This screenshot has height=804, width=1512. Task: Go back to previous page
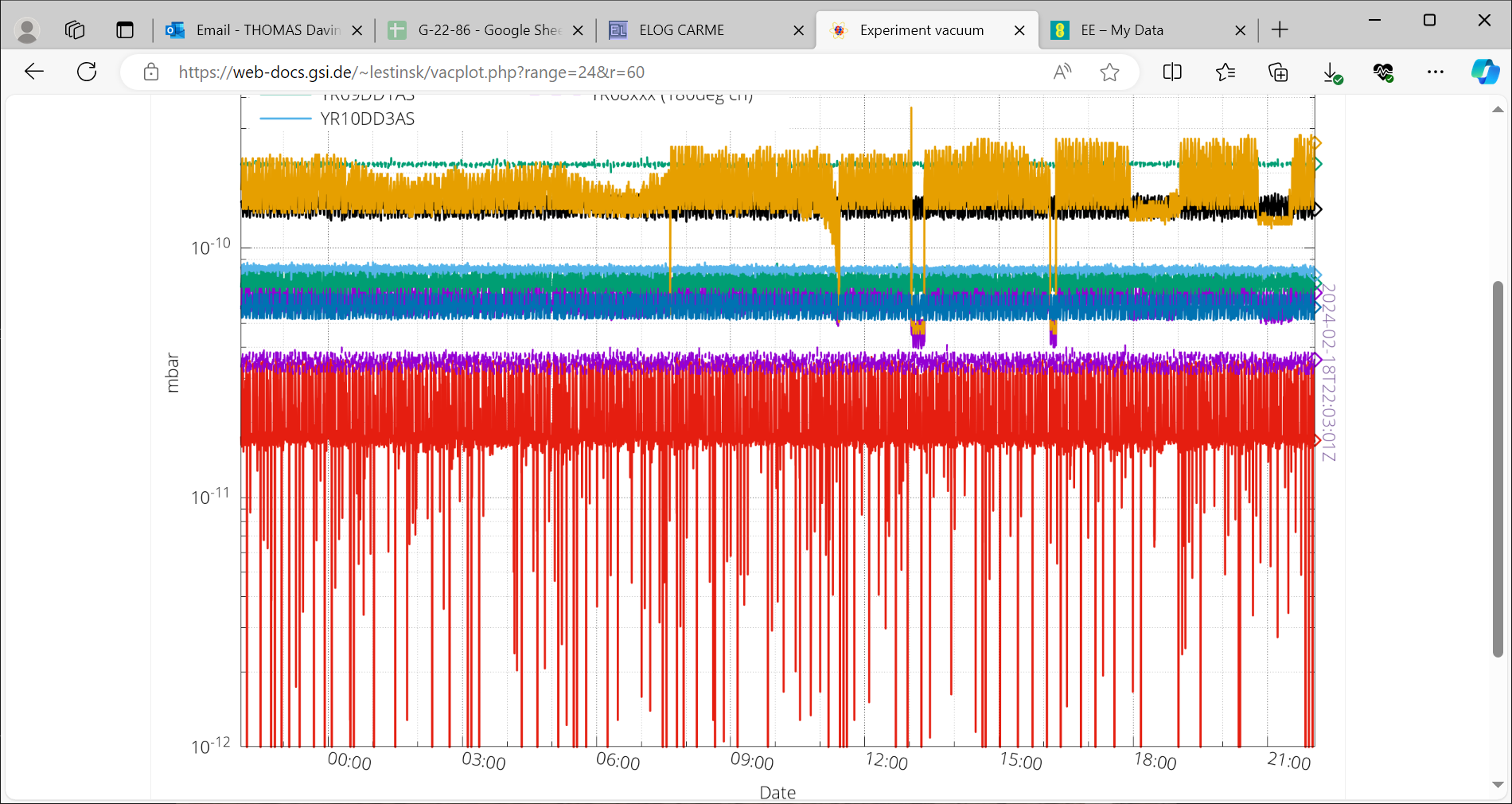click(34, 72)
